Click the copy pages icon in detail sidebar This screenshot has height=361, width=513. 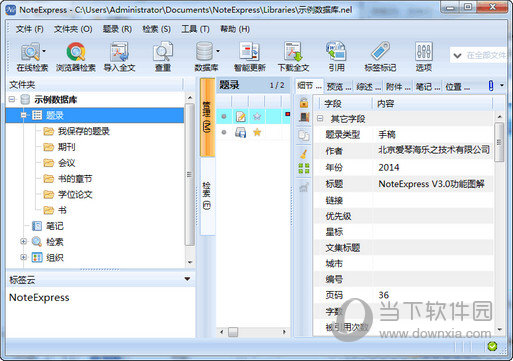(304, 135)
